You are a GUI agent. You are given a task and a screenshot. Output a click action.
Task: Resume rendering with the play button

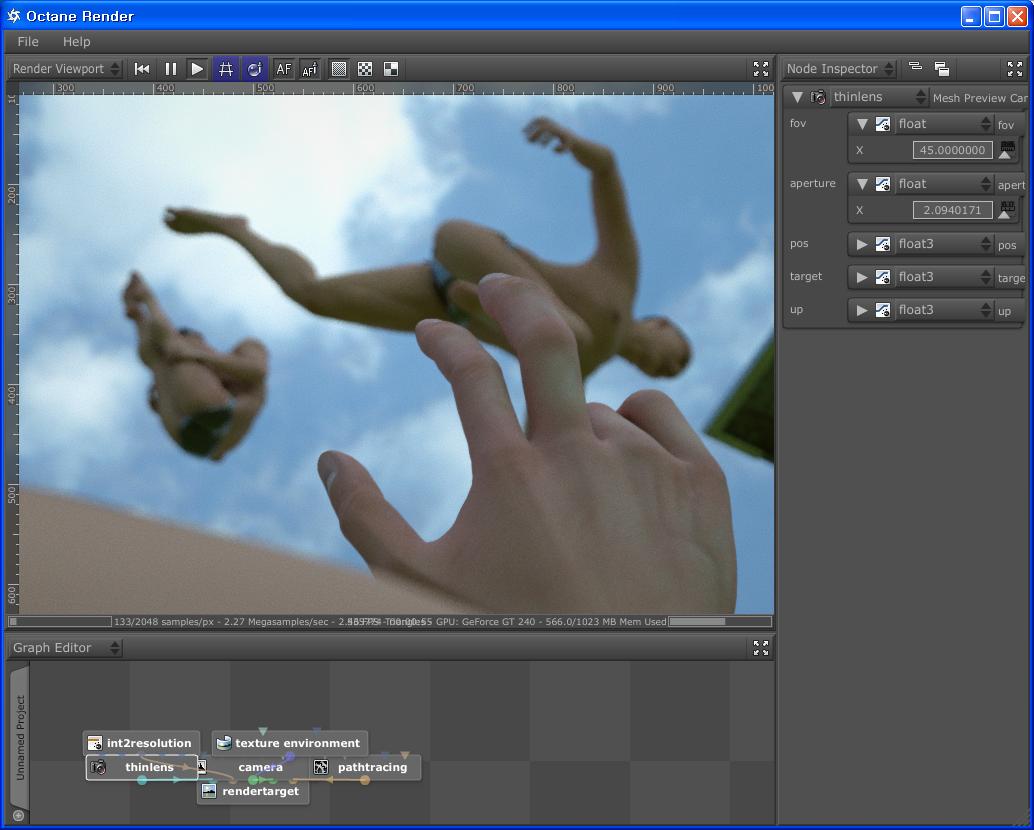[197, 69]
